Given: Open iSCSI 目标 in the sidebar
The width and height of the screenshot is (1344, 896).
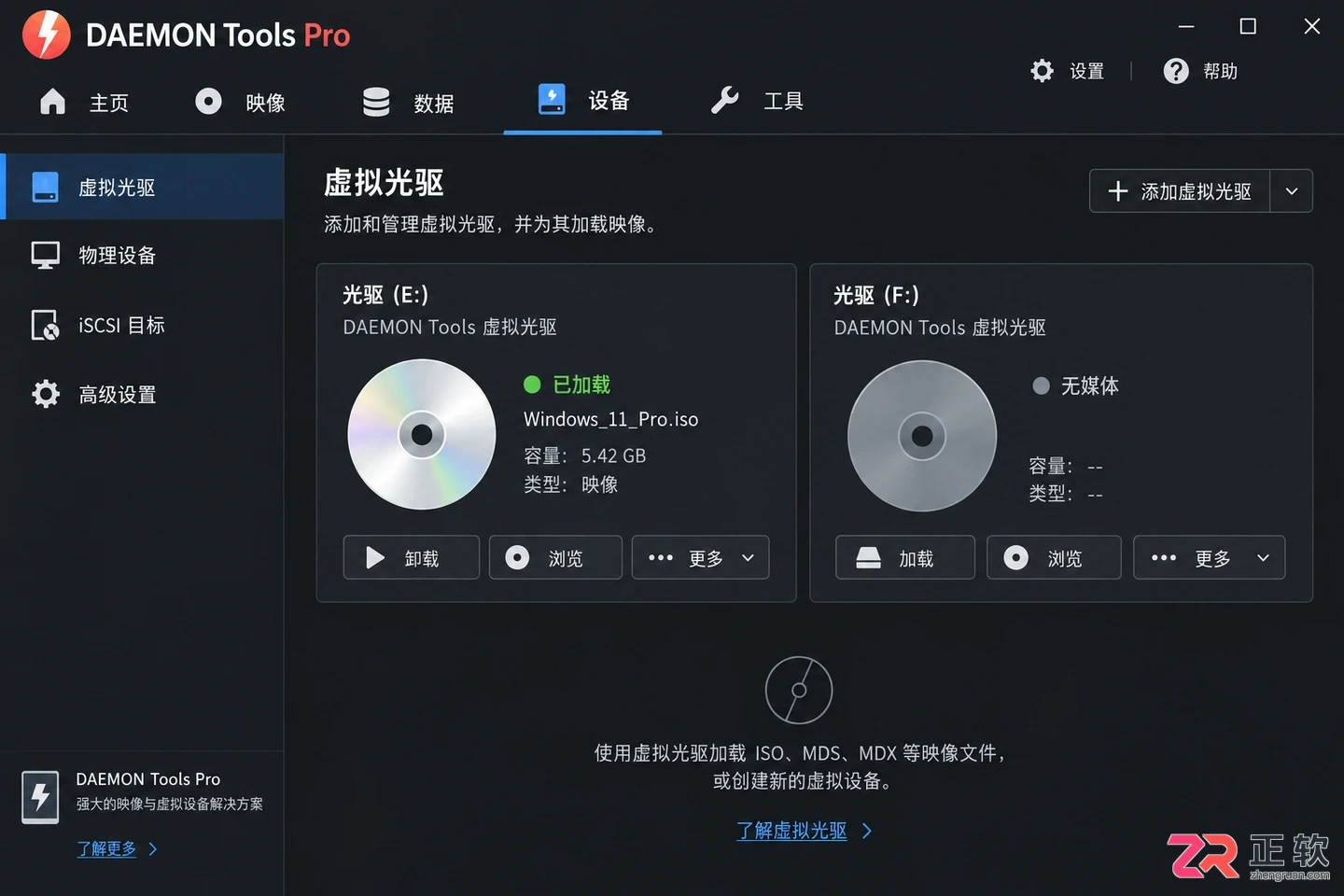Looking at the screenshot, I should [x=142, y=325].
